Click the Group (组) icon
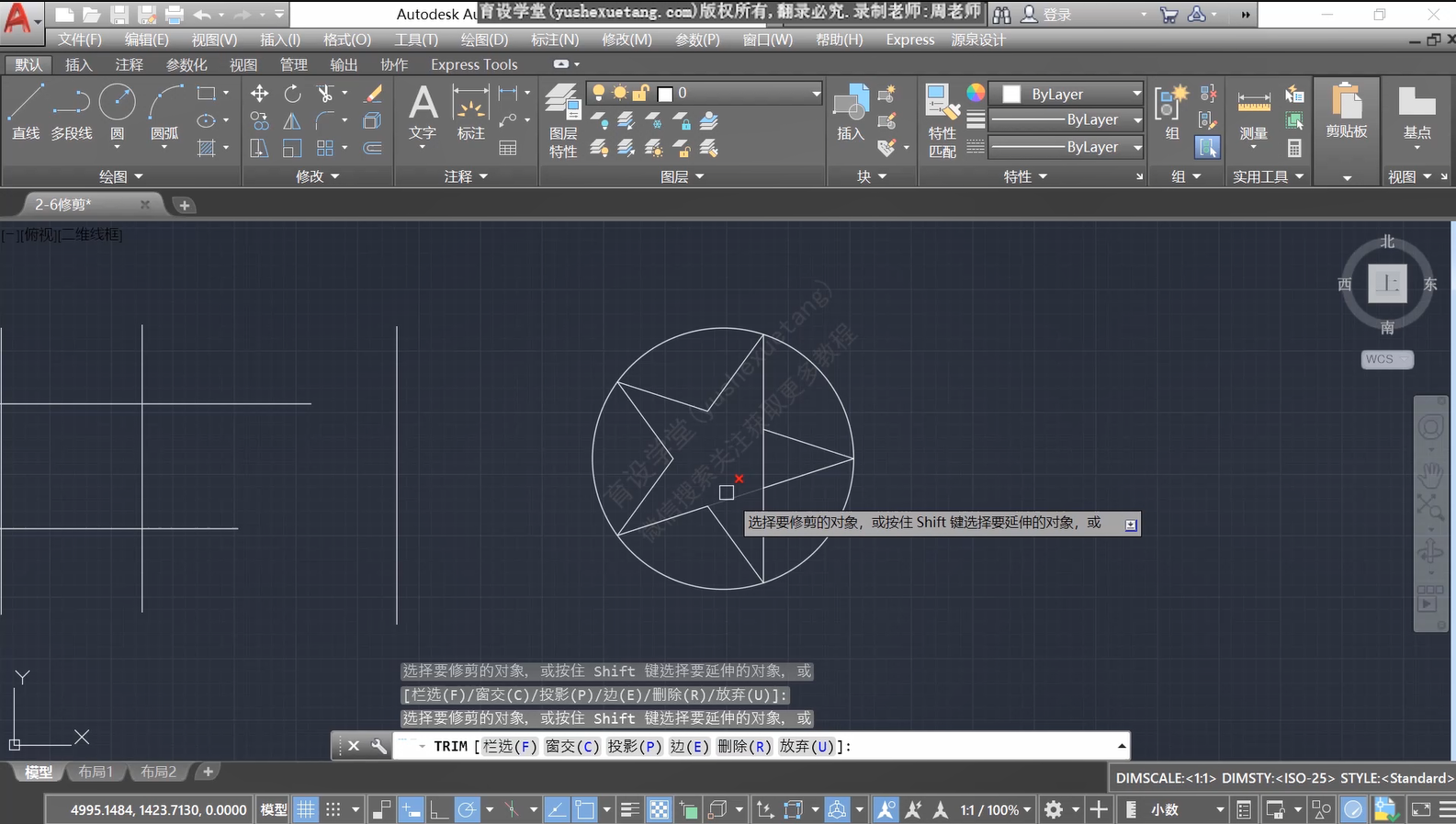1456x824 pixels. coord(1172,111)
